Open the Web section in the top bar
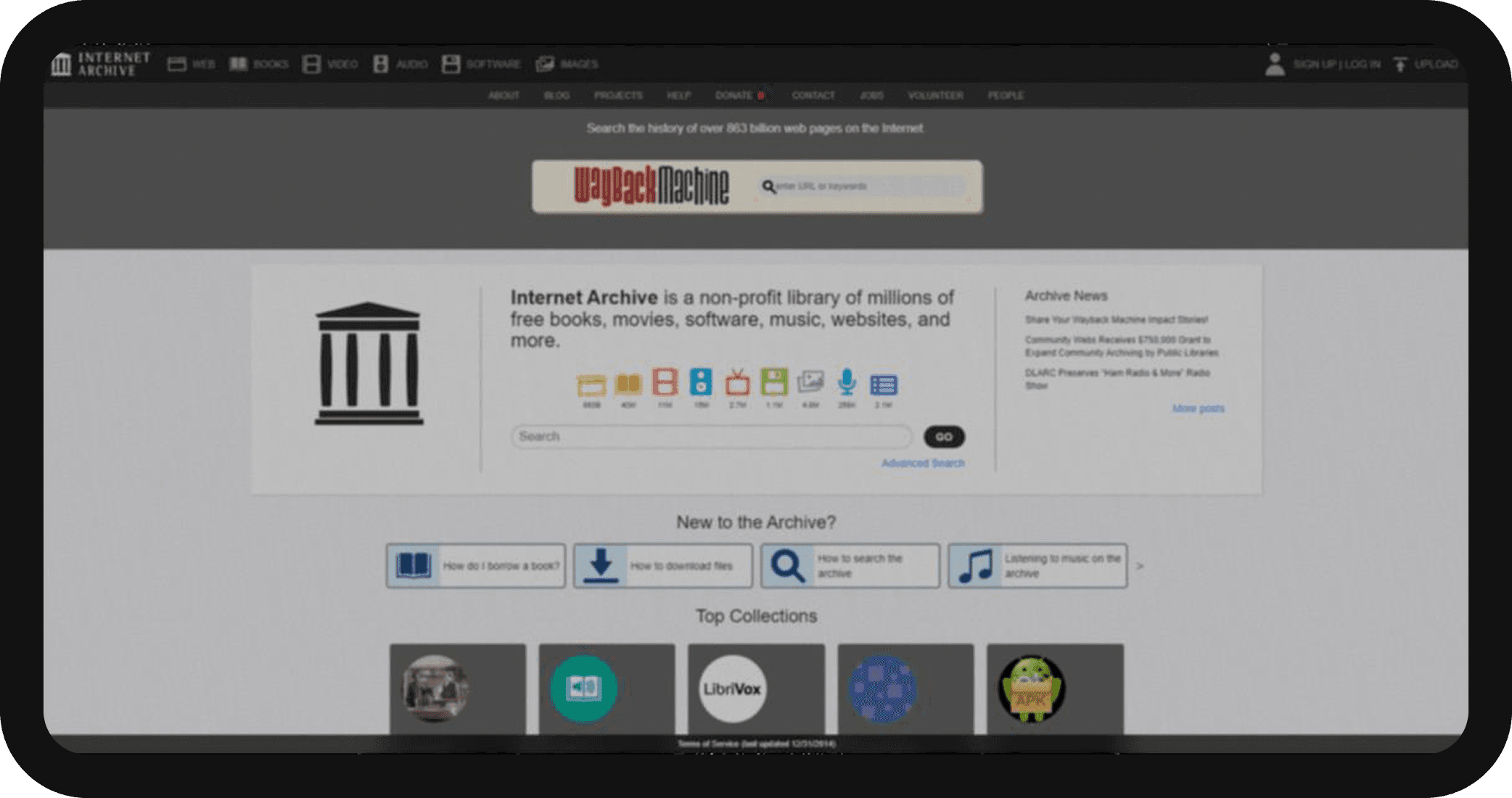Screen dimensions: 1512x798 191,64
